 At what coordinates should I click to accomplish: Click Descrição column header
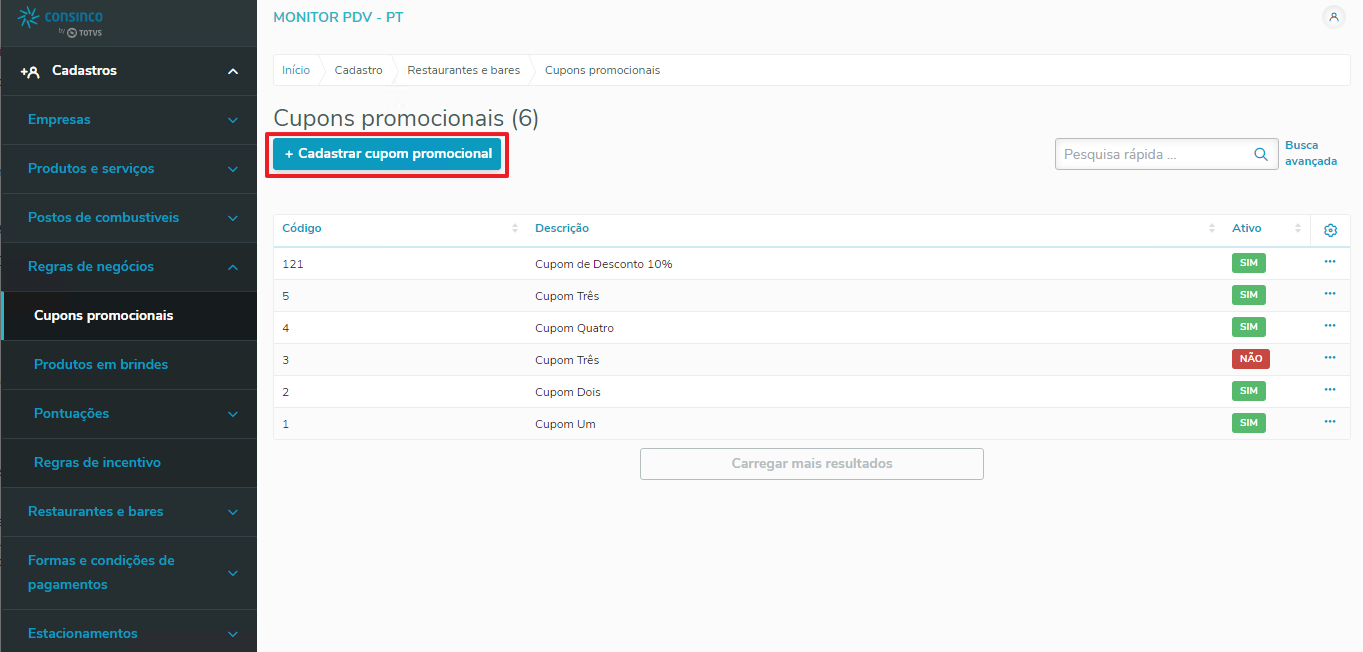pos(562,229)
